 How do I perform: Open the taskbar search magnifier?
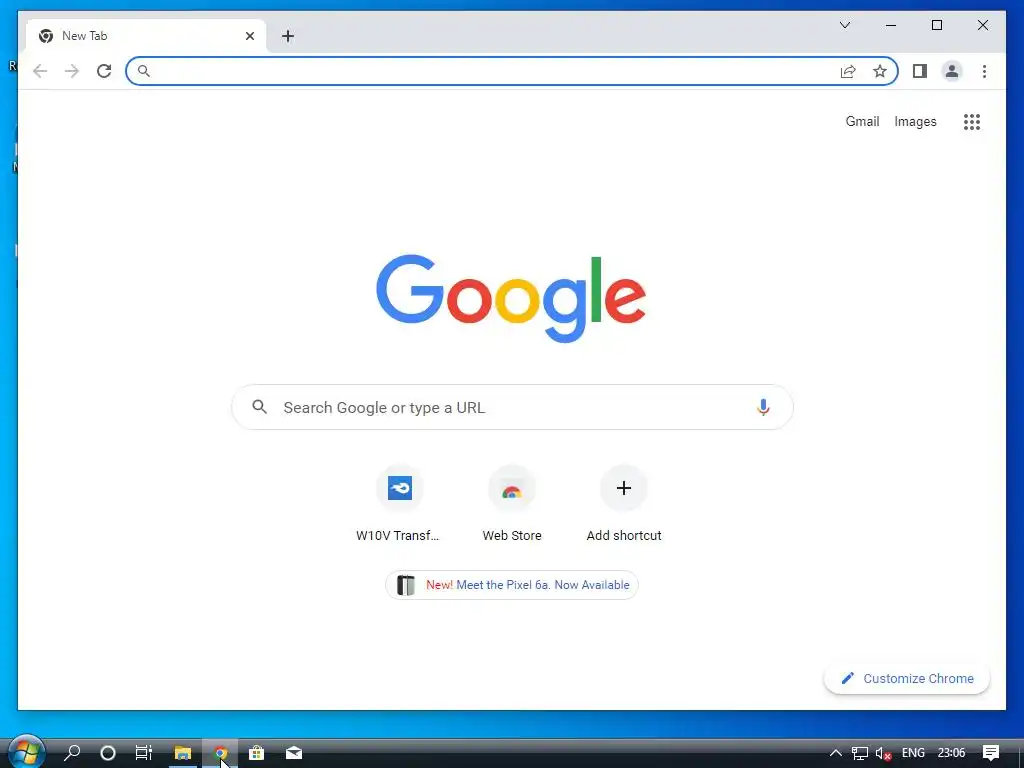[x=72, y=753]
